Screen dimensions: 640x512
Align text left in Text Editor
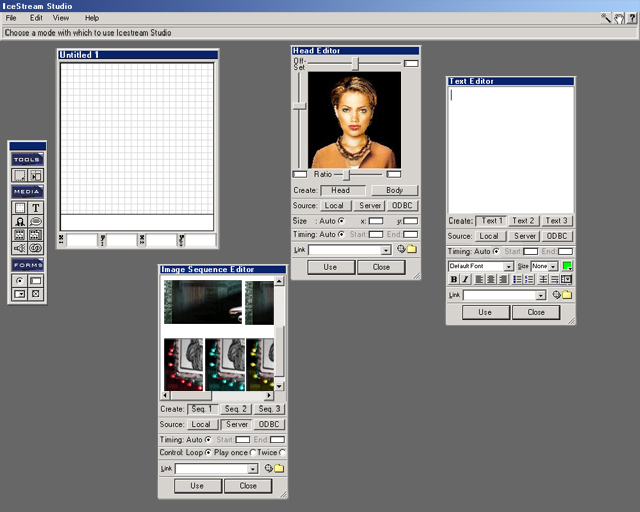pos(479,280)
